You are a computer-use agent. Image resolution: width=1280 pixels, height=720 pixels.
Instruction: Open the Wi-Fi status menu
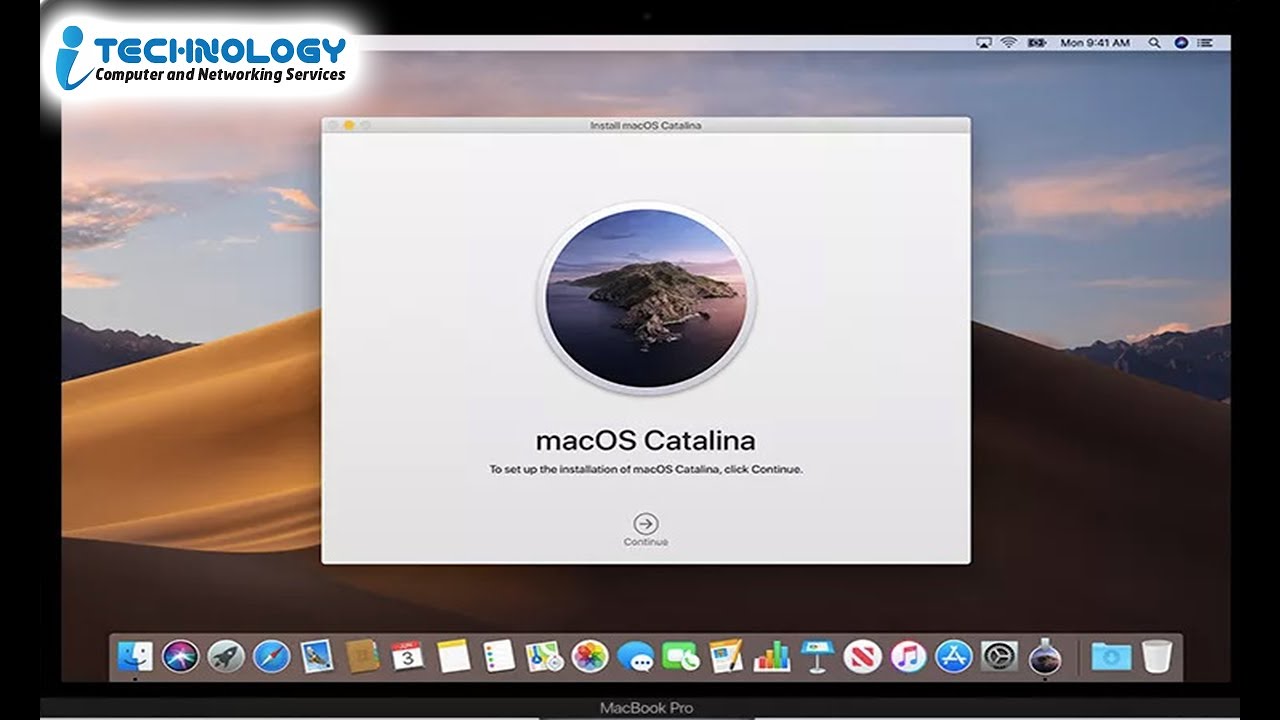(1008, 43)
